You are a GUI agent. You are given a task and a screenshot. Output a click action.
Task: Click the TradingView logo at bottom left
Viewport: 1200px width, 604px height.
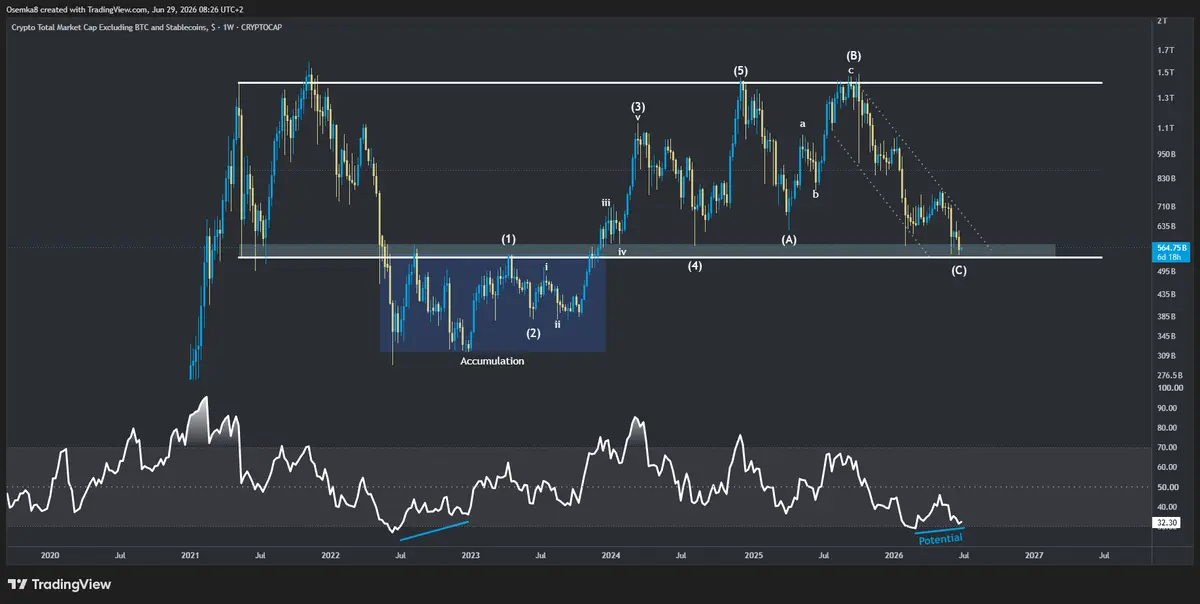tap(59, 584)
